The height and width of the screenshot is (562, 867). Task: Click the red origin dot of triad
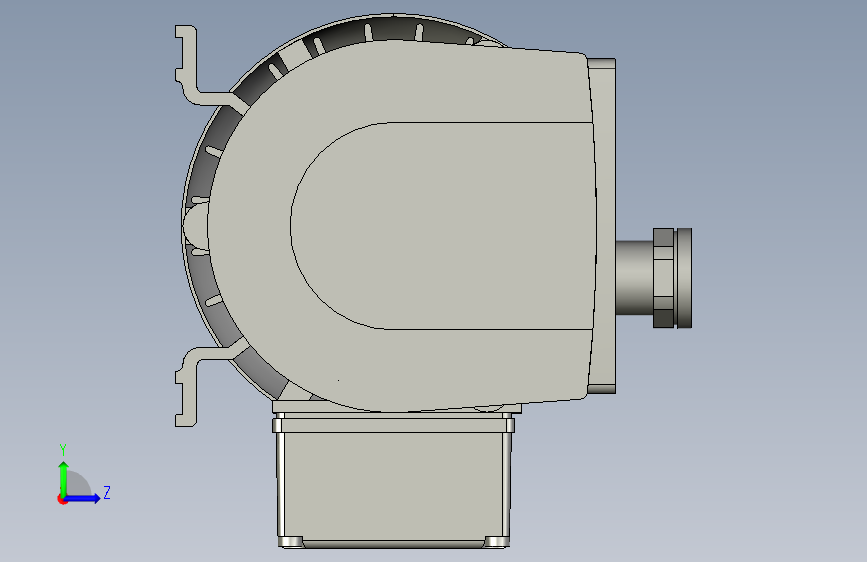[x=62, y=499]
